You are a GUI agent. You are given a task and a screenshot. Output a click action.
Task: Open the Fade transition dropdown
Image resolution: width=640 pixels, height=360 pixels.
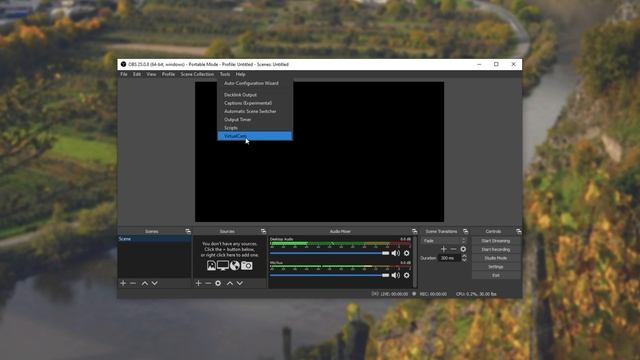[444, 241]
